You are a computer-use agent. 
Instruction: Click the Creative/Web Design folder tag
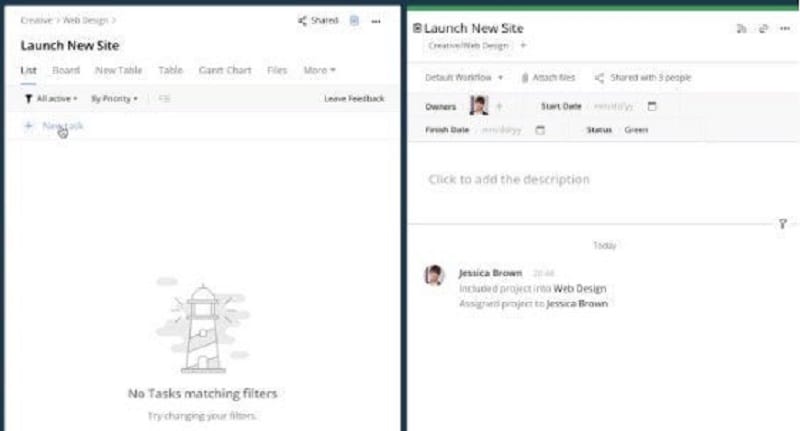click(x=468, y=45)
